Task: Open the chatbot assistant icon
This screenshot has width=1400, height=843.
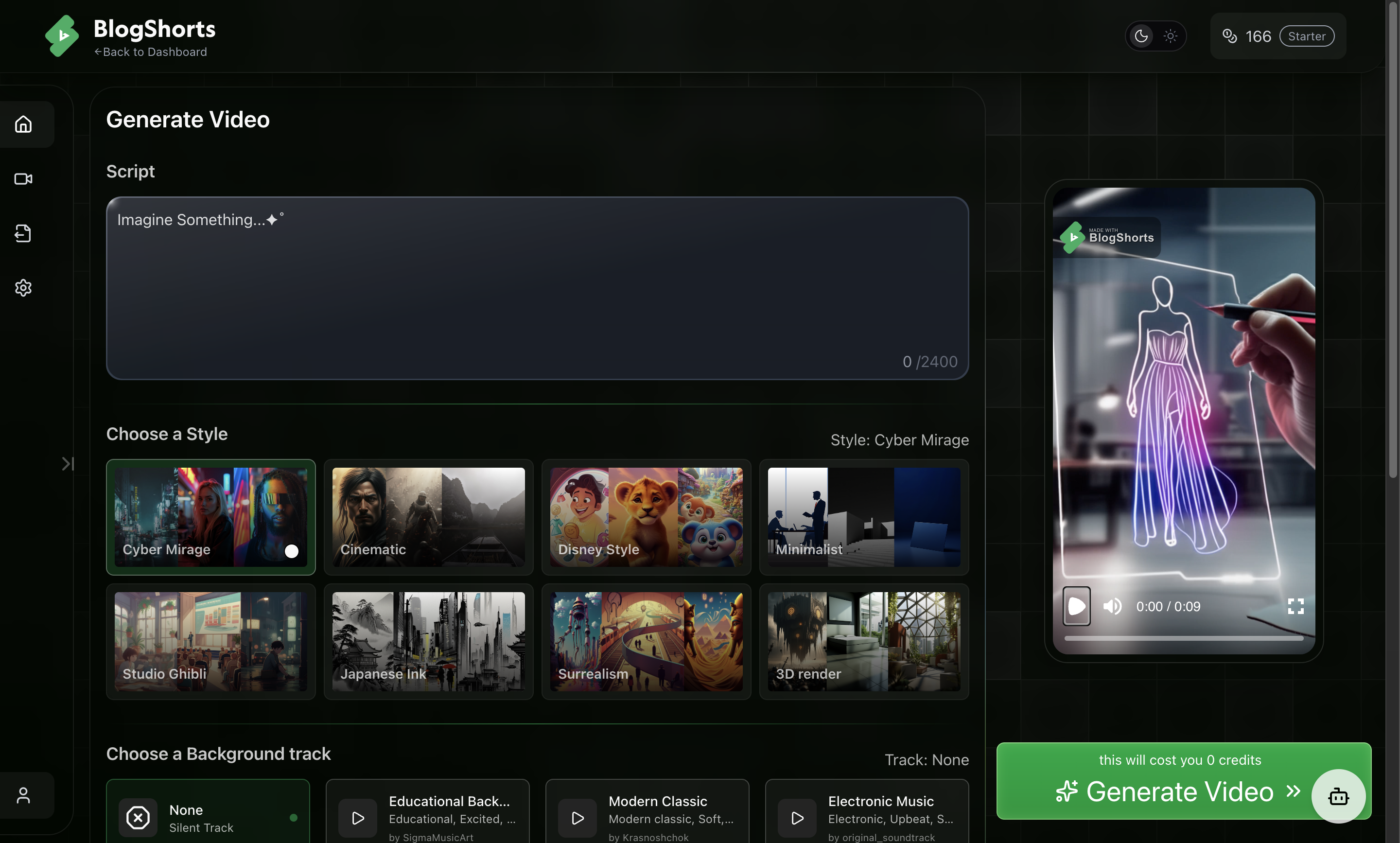Action: [1338, 796]
